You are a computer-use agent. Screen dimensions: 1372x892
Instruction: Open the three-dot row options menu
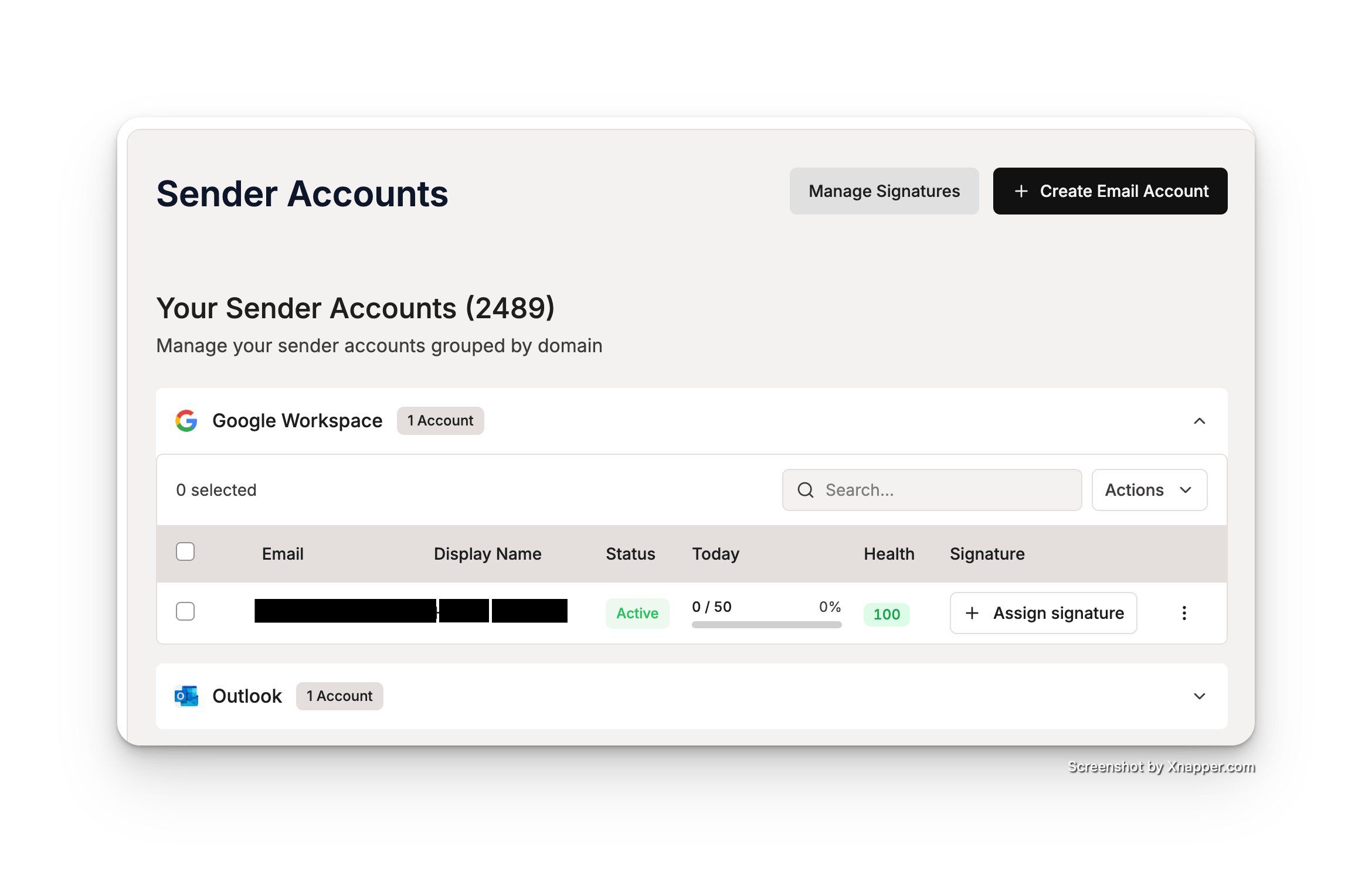1184,613
